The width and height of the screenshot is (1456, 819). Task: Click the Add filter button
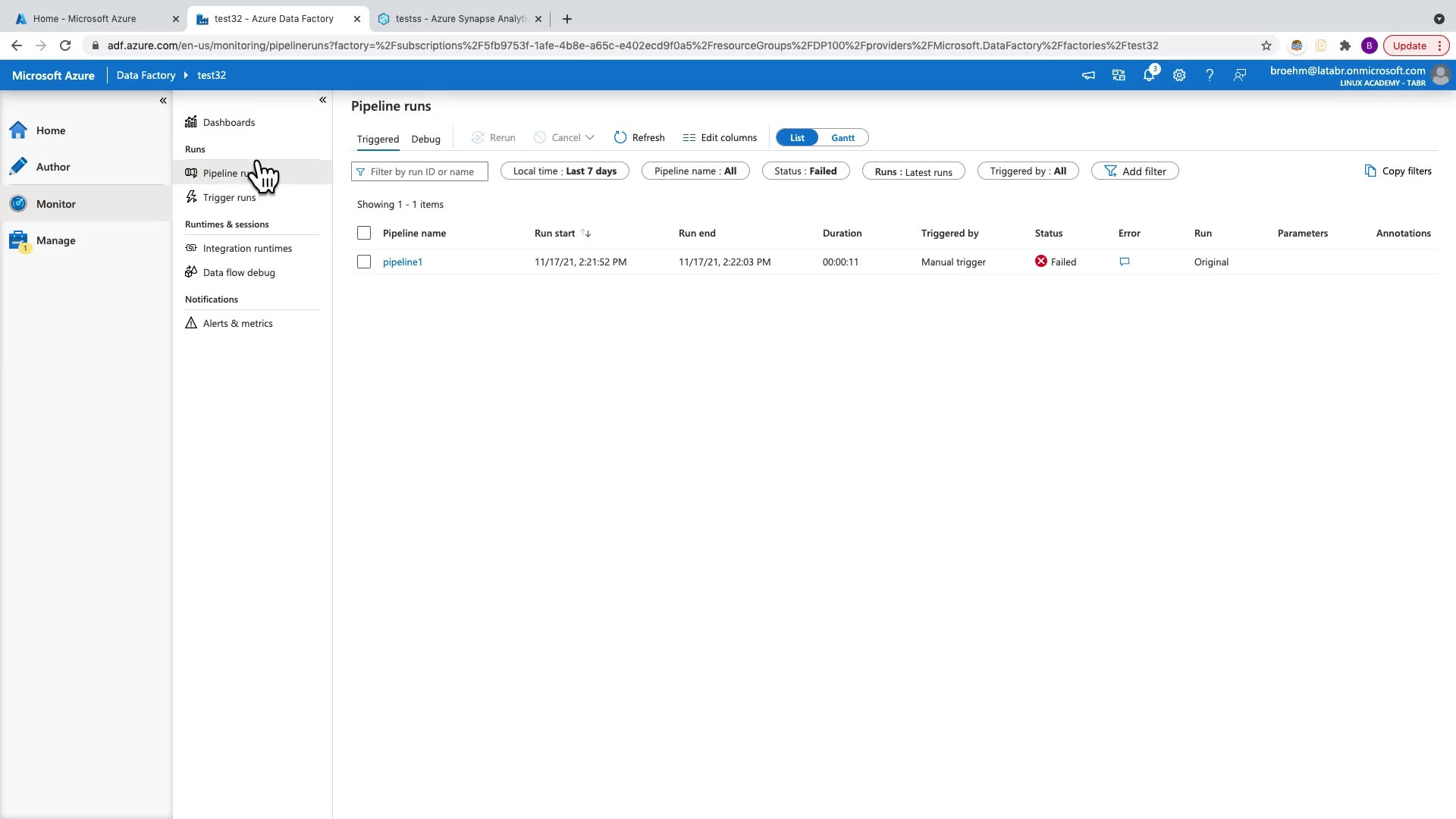1134,171
